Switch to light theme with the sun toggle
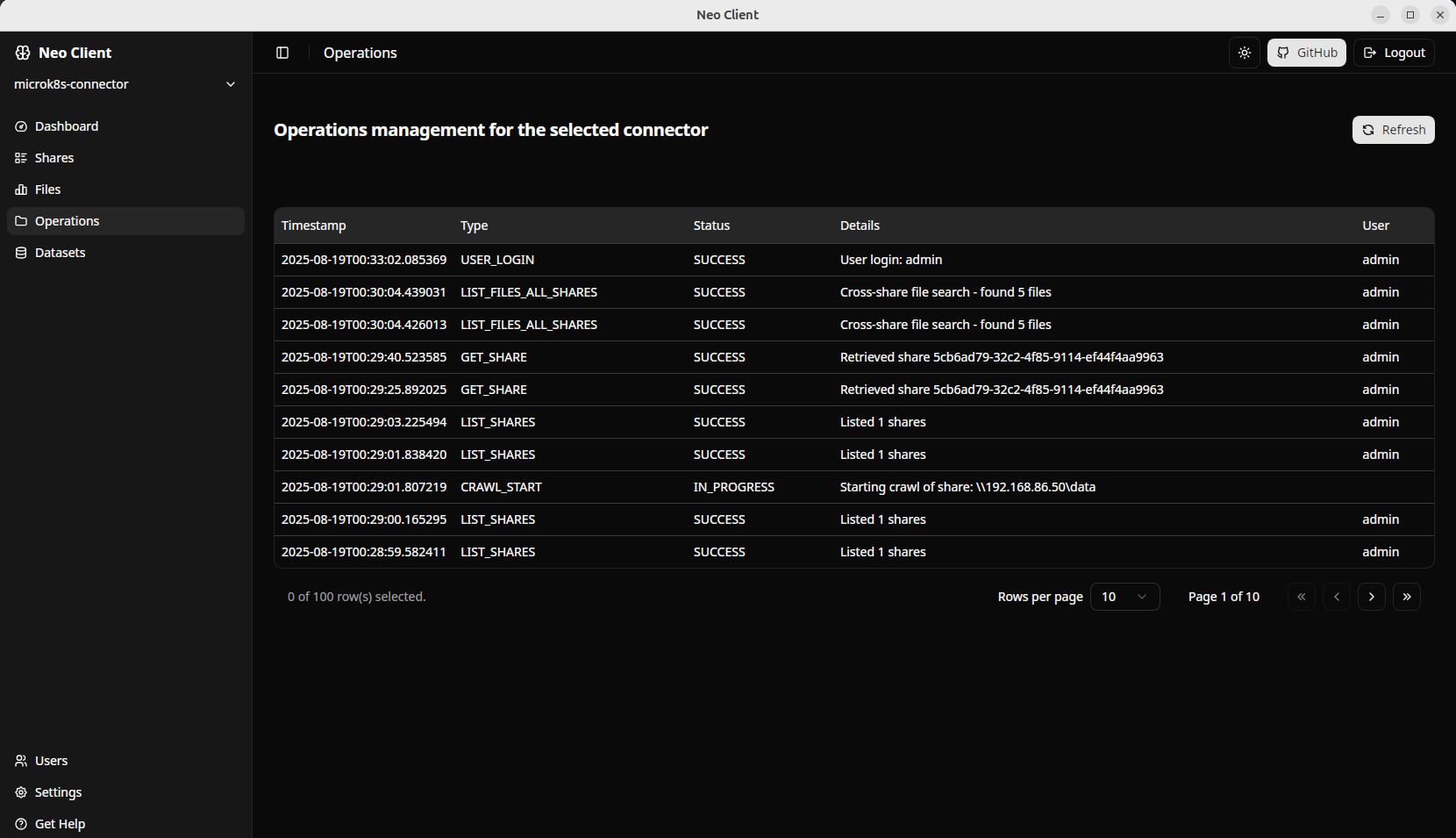Screen dimensions: 1456x838 (1244, 53)
